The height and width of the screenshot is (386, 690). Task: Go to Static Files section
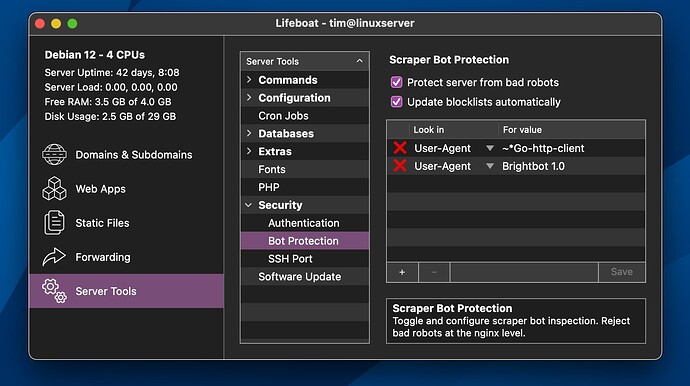tap(126, 223)
